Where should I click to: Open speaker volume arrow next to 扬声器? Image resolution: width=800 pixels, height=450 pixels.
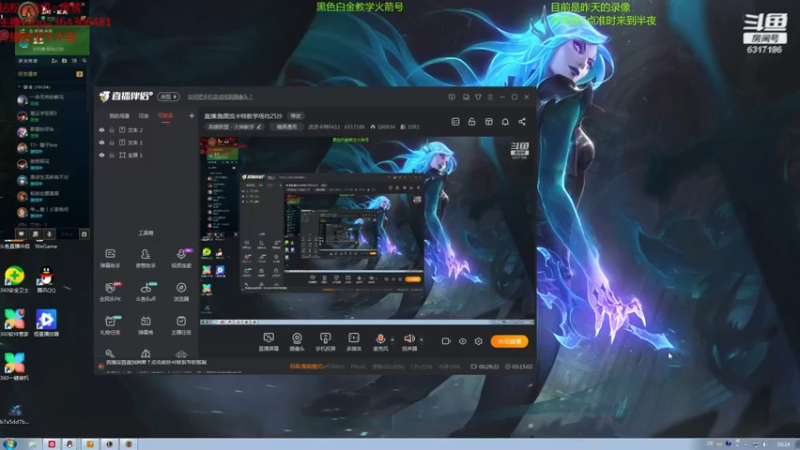coord(421,339)
